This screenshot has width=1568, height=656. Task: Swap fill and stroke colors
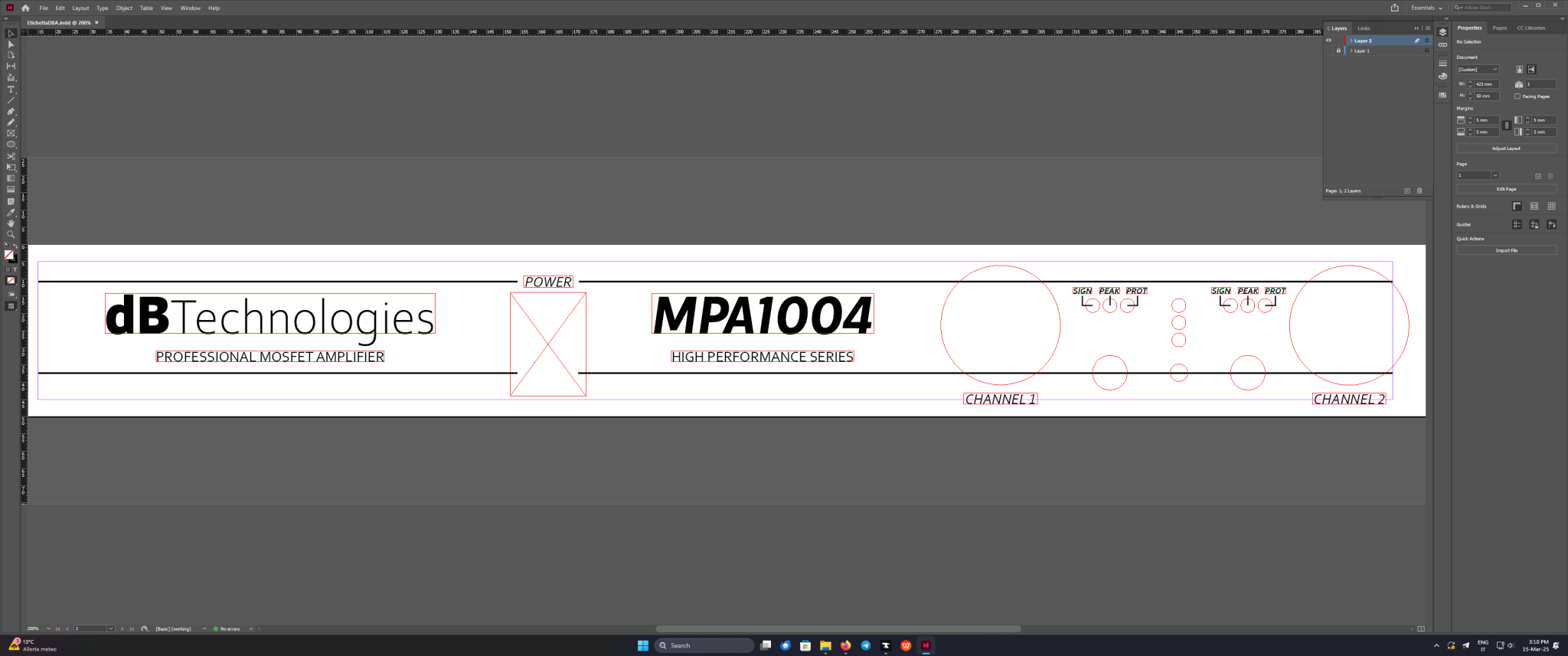[15, 246]
